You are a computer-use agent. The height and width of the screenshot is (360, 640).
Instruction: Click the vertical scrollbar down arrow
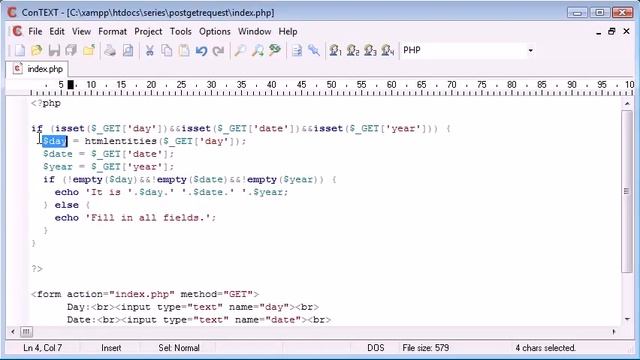[627, 319]
